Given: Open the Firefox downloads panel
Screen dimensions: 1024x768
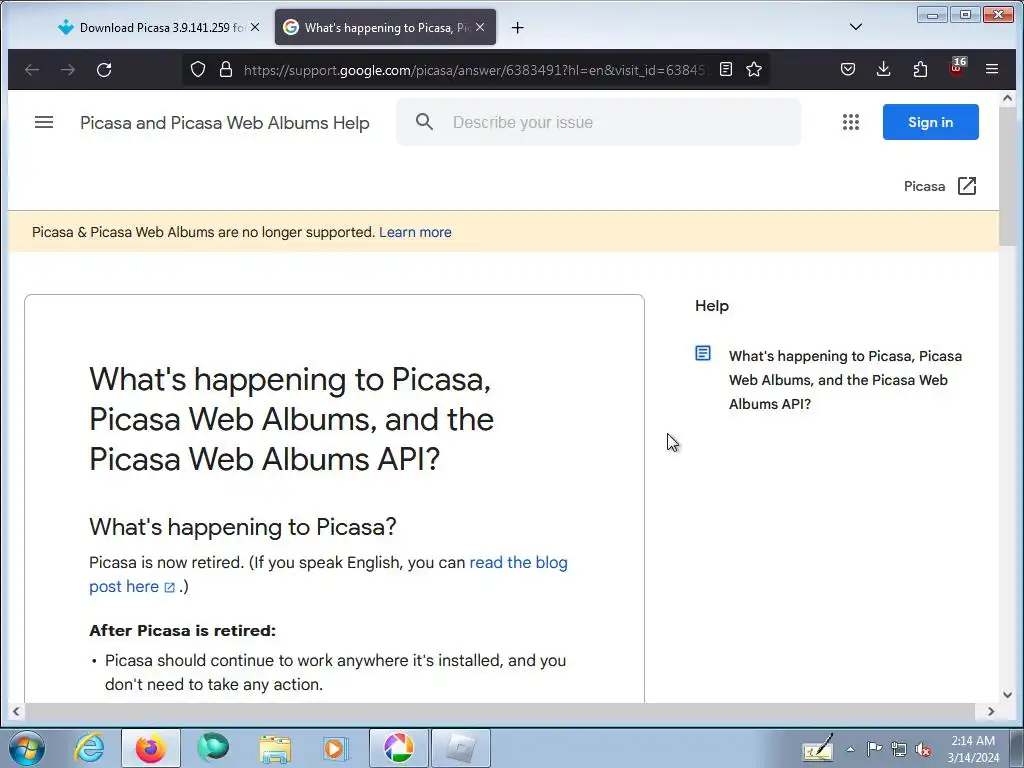Looking at the screenshot, I should pyautogui.click(x=884, y=69).
